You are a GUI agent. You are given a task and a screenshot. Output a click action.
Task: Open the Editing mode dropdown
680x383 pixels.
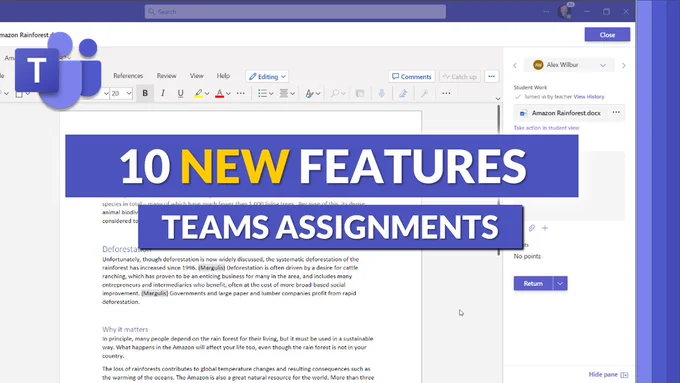coord(267,76)
